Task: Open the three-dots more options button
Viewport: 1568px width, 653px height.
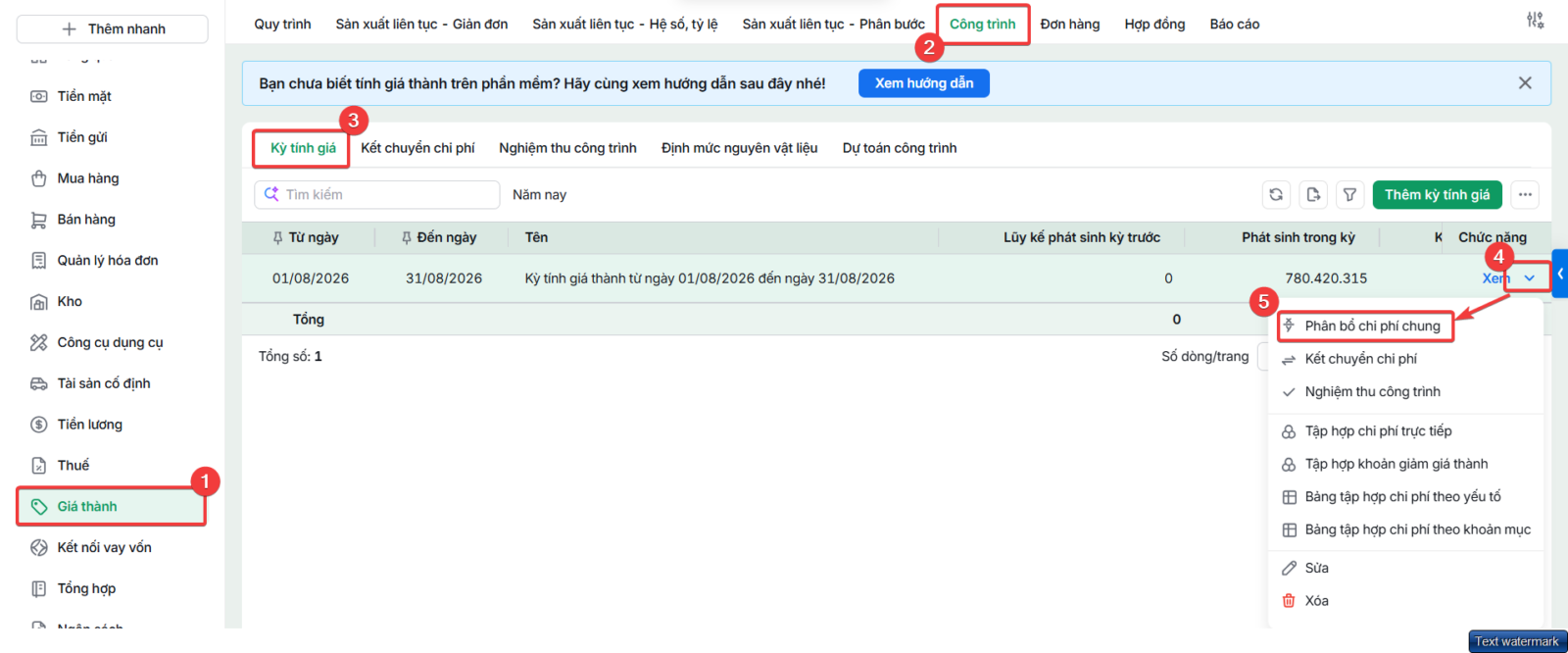Action: point(1525,195)
